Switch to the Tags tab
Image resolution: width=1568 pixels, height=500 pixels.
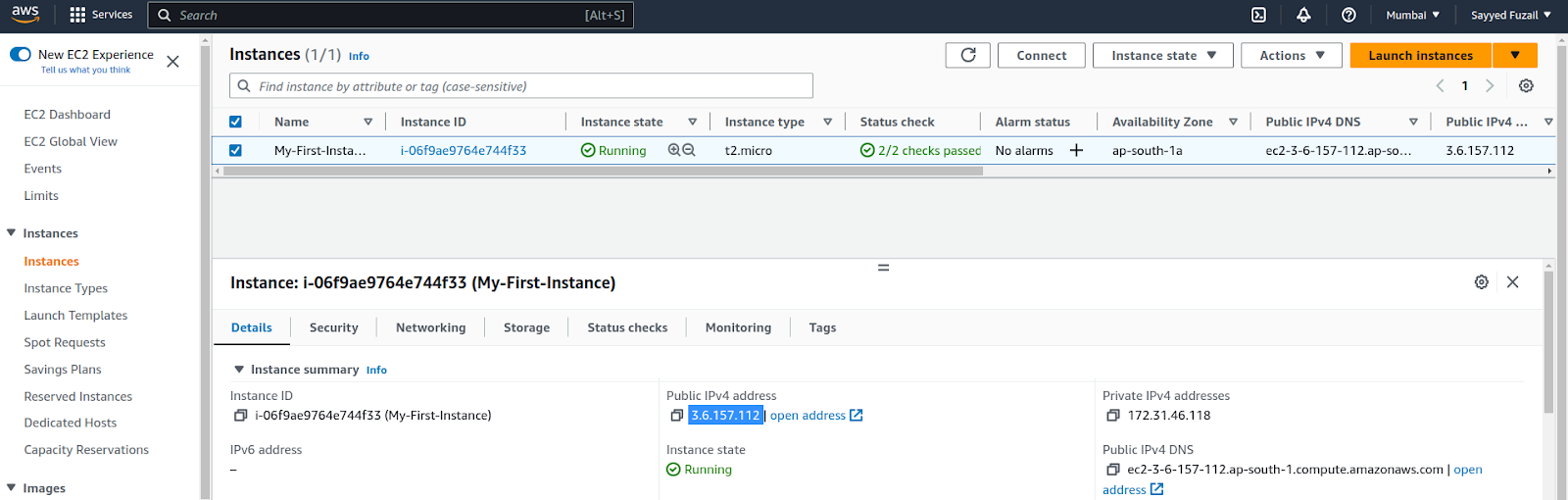pos(822,327)
